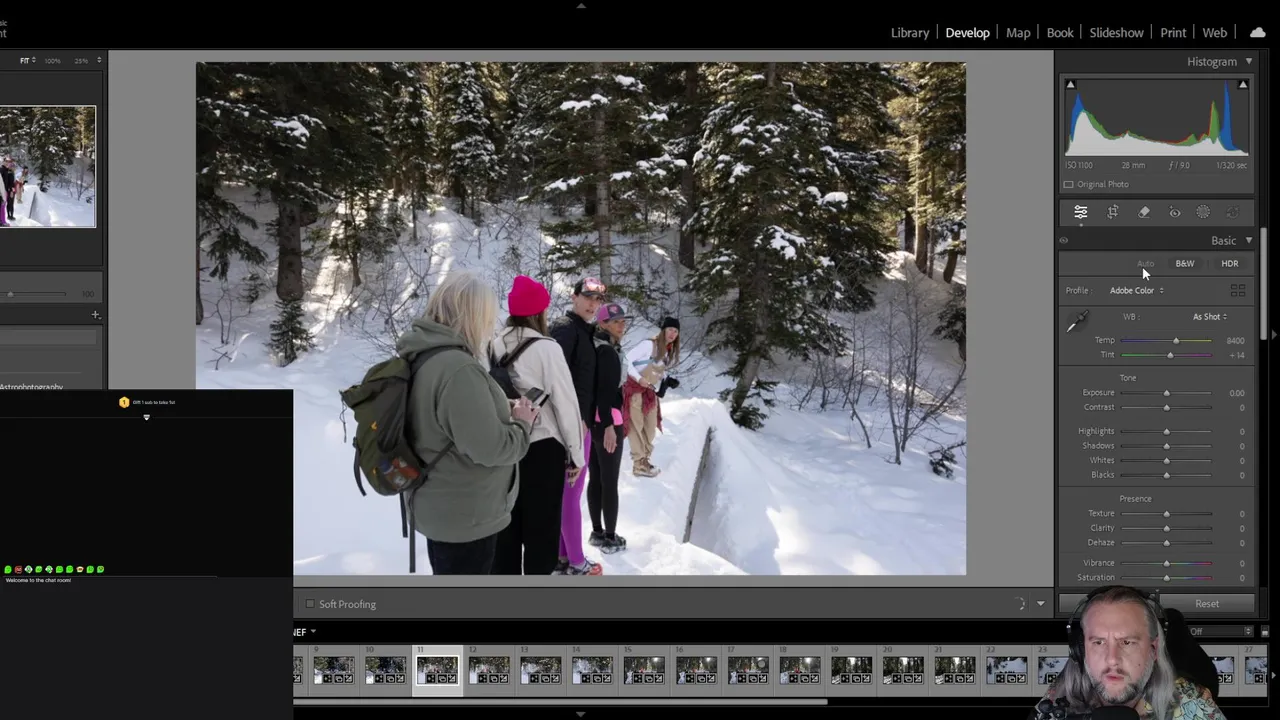The image size is (1280, 720).
Task: Select the Edit sliders tool icon
Action: click(x=1081, y=212)
